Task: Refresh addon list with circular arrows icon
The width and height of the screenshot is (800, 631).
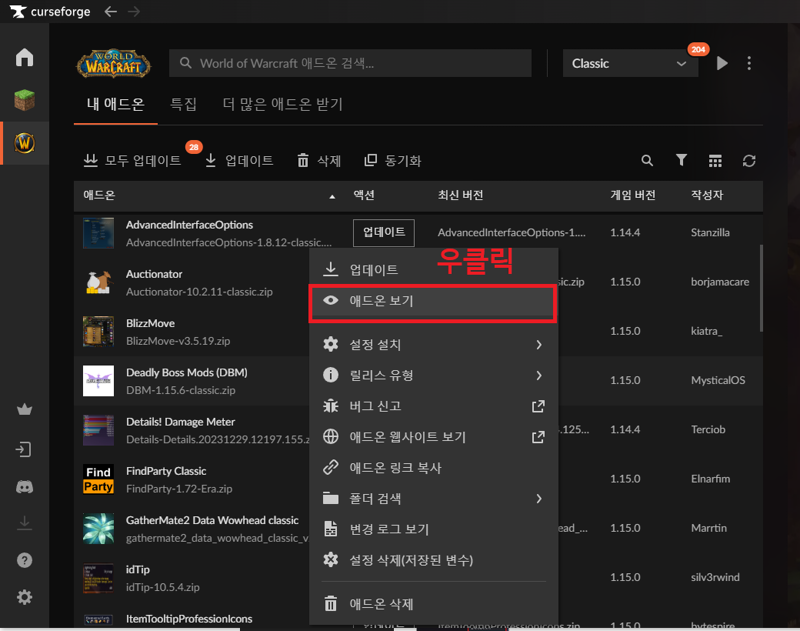Action: 749,161
